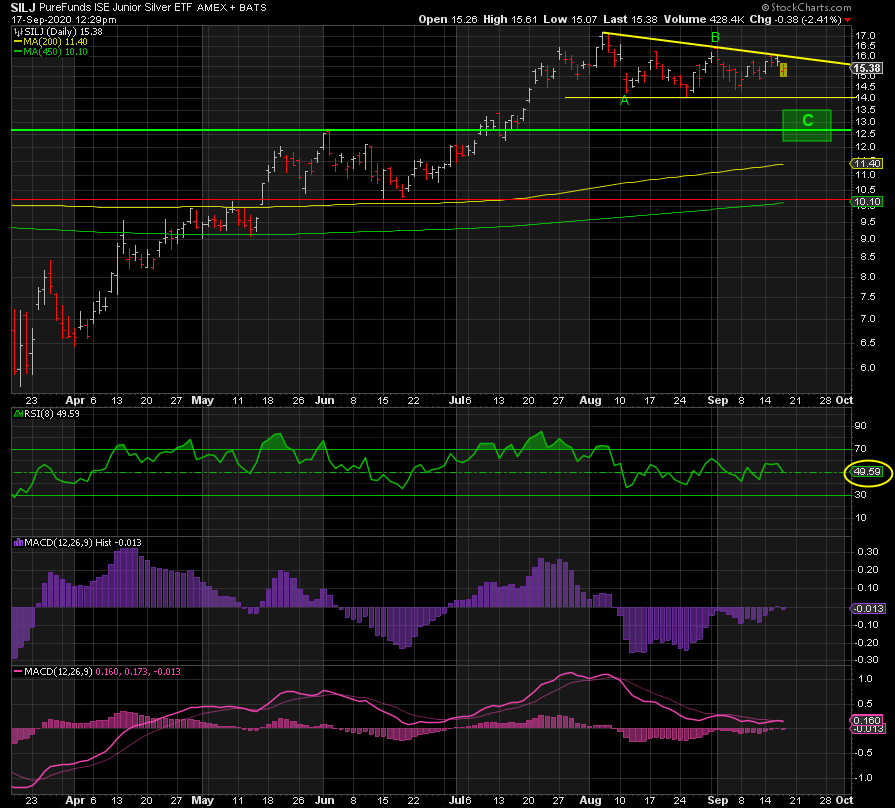
Task: Click the Last 15.38 value in header
Action: 631,19
